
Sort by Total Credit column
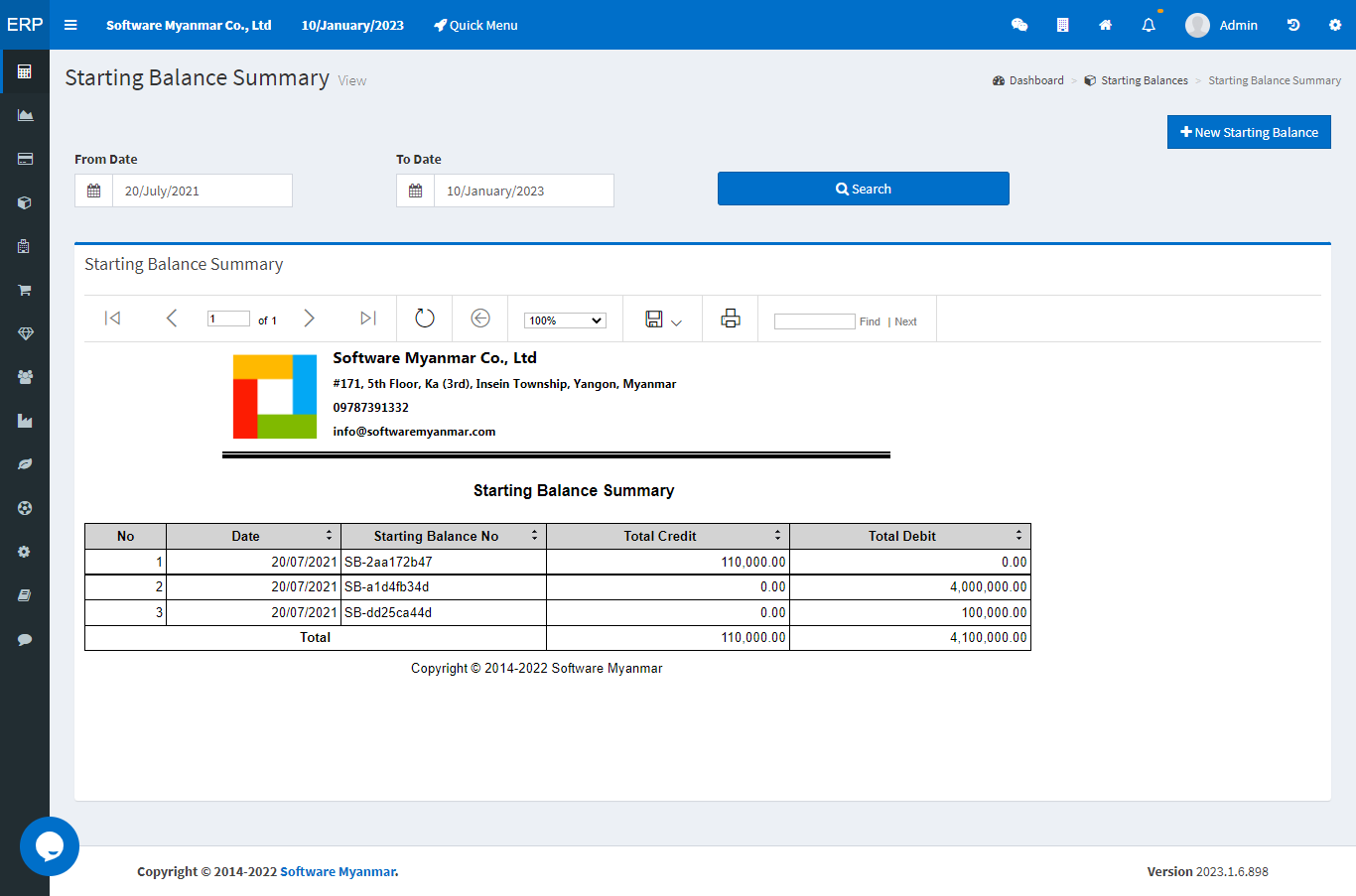pyautogui.click(x=777, y=535)
